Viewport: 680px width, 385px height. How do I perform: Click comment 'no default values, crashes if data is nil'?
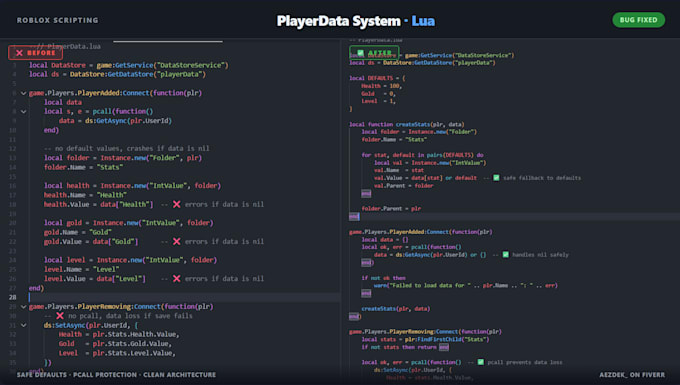[x=127, y=148]
